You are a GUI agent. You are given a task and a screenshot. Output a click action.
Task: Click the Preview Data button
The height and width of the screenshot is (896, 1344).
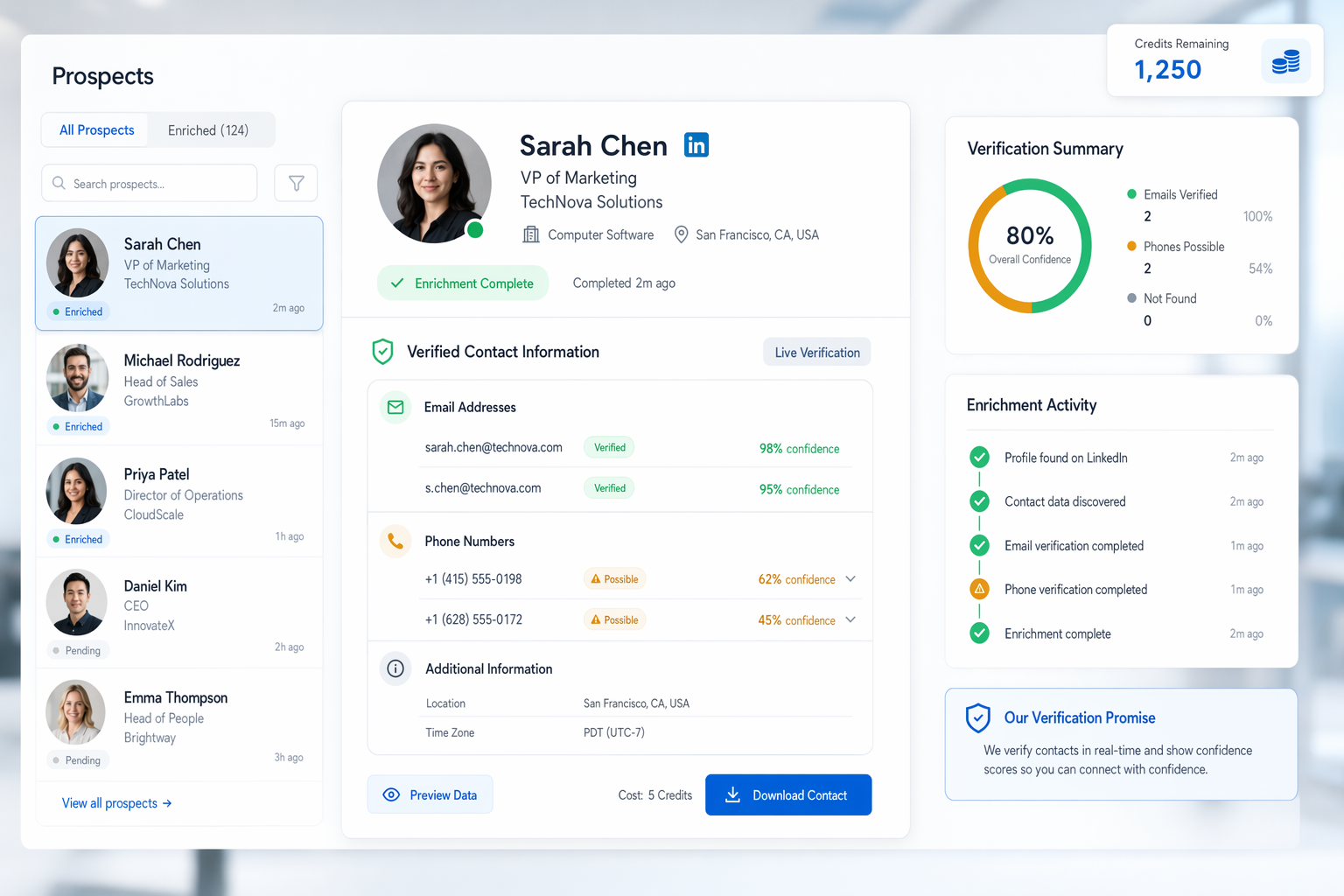(430, 794)
